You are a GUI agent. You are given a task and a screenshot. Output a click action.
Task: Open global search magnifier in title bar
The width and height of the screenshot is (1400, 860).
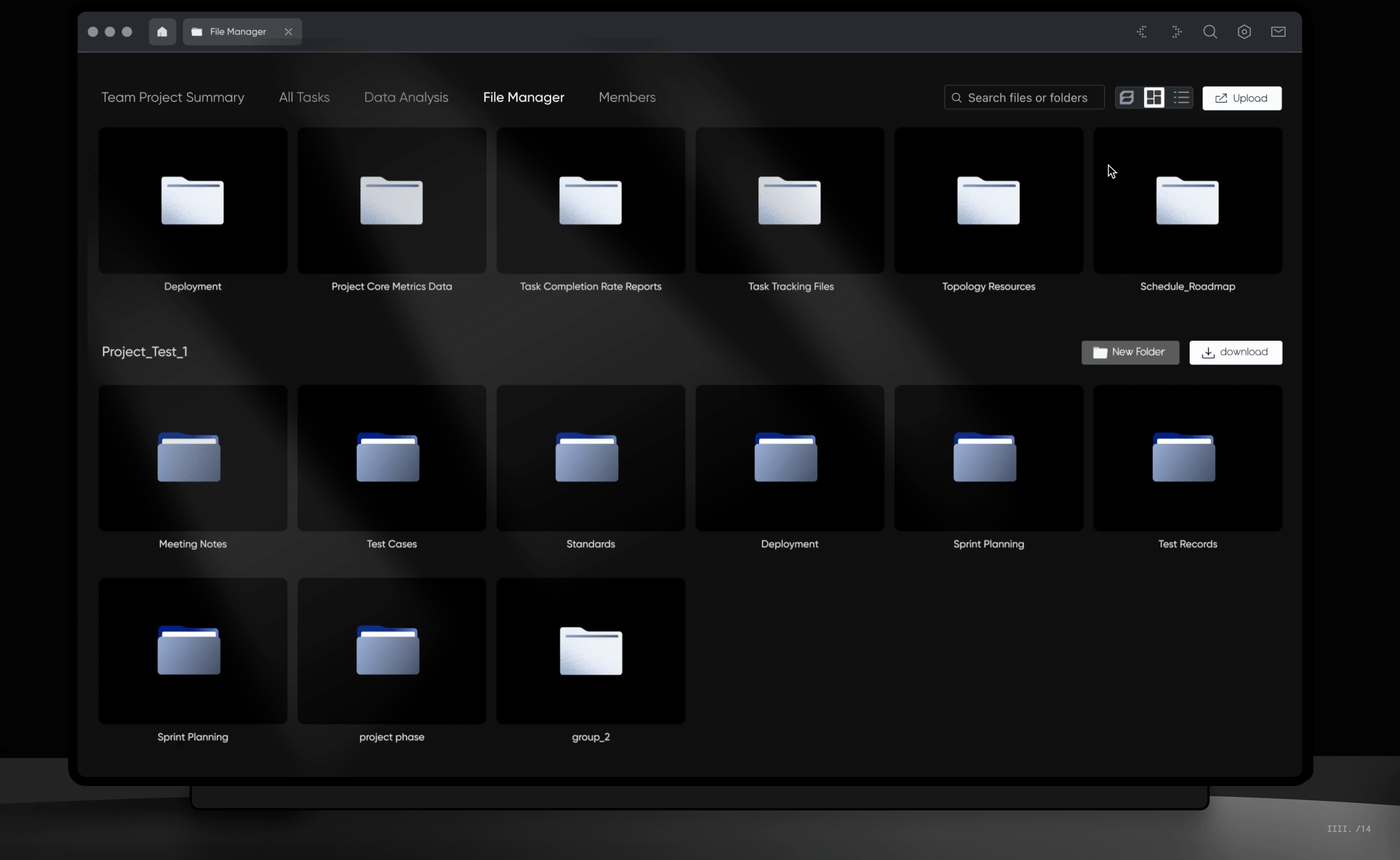[x=1210, y=32]
